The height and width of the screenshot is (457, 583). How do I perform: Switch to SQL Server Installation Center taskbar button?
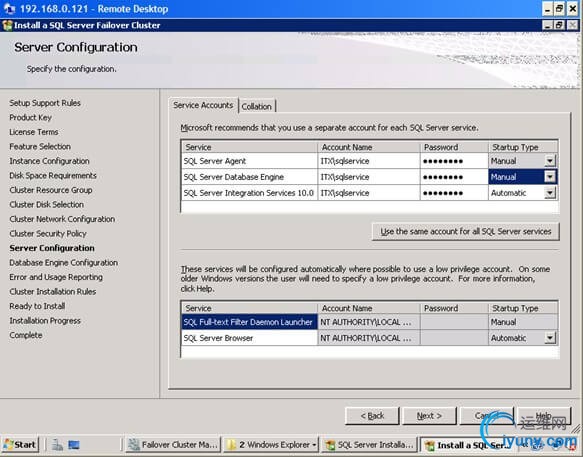click(369, 445)
